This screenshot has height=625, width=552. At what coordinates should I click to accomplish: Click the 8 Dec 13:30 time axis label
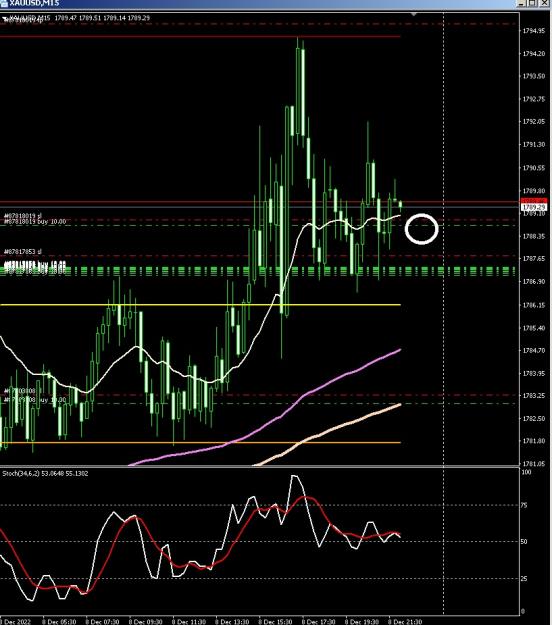tap(232, 621)
